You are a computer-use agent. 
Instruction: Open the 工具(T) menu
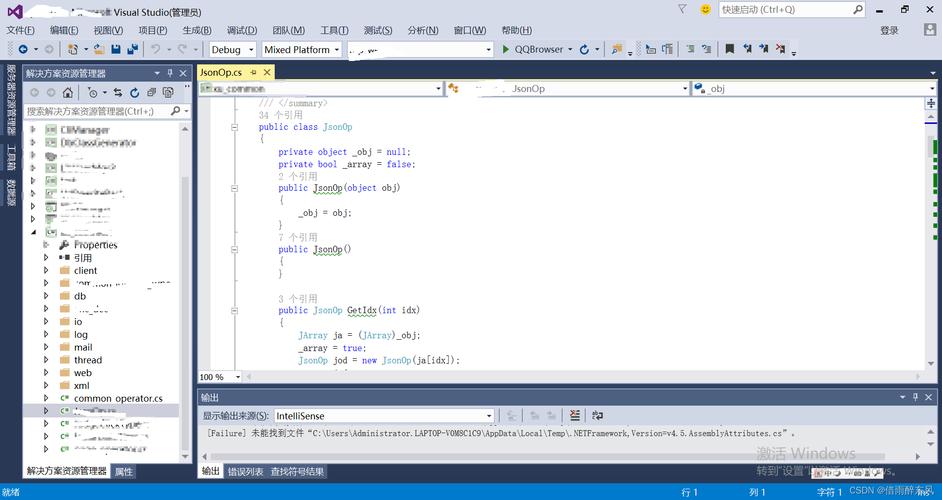(334, 30)
